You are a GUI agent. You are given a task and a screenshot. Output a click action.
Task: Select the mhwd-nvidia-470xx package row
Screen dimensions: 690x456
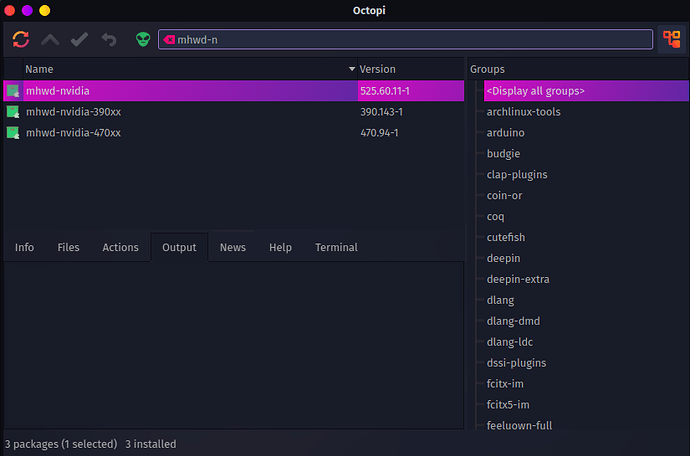click(x=234, y=132)
